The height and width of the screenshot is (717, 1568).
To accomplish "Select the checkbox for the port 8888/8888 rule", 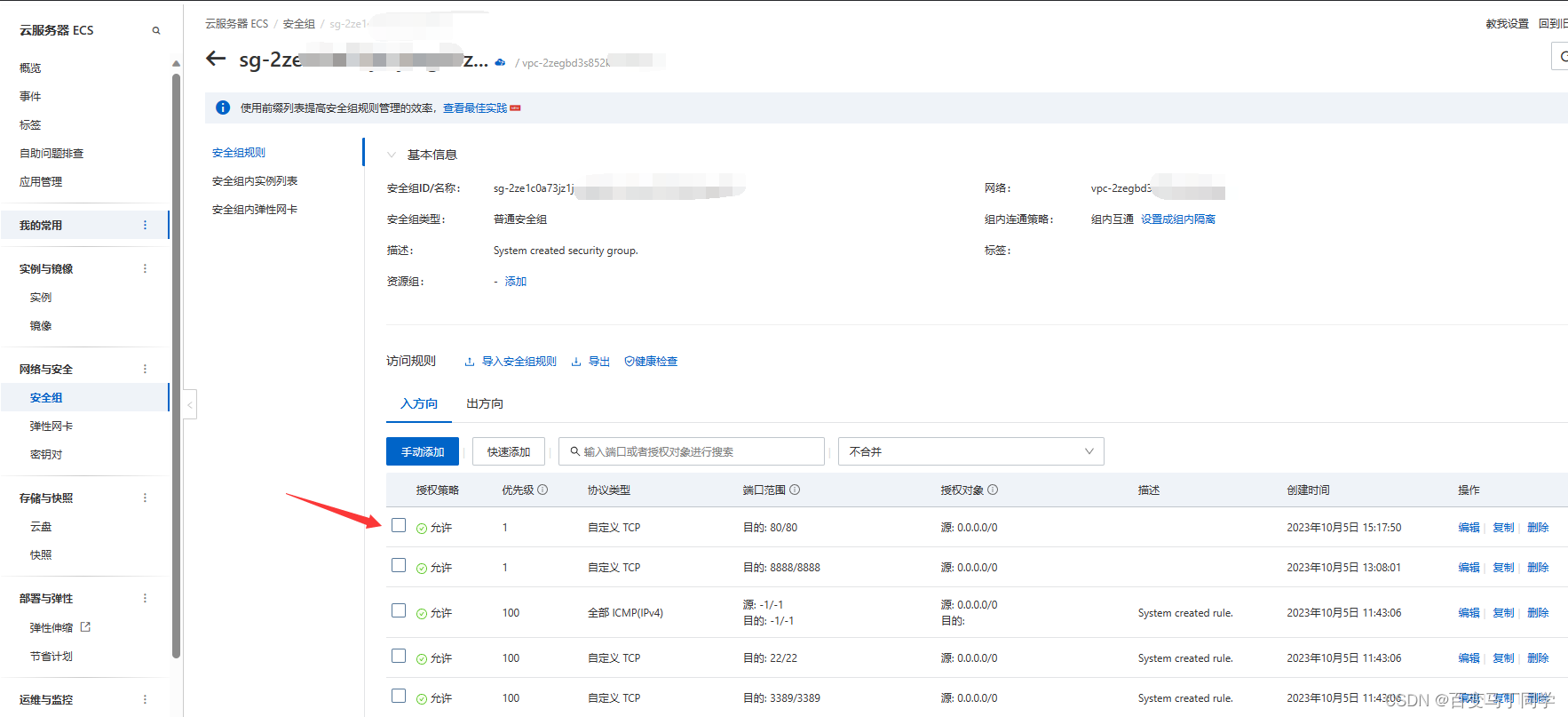I will coord(399,565).
